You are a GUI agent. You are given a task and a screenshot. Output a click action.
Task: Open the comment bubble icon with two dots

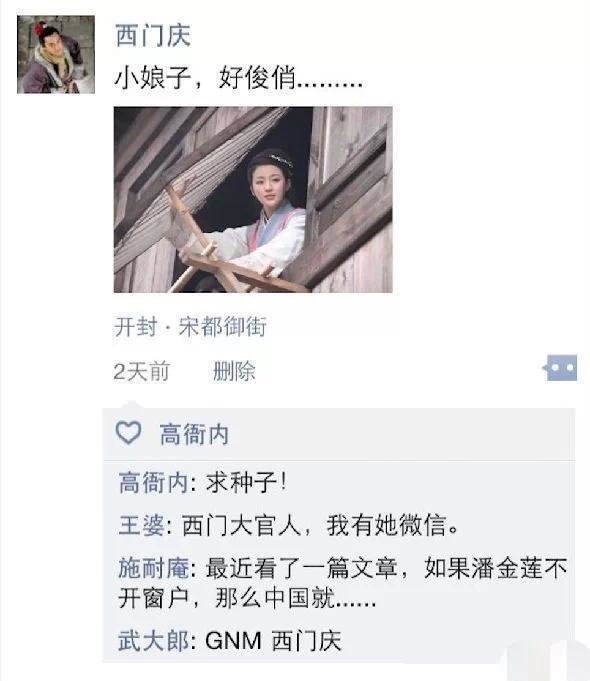pyautogui.click(x=561, y=368)
